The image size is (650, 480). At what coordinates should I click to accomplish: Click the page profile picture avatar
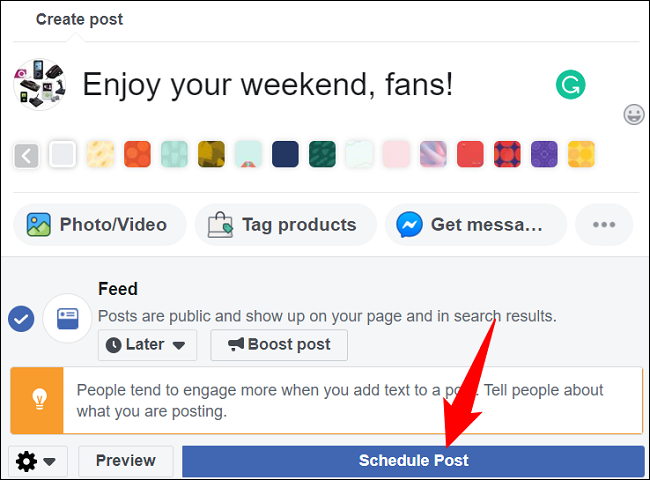pyautogui.click(x=40, y=85)
